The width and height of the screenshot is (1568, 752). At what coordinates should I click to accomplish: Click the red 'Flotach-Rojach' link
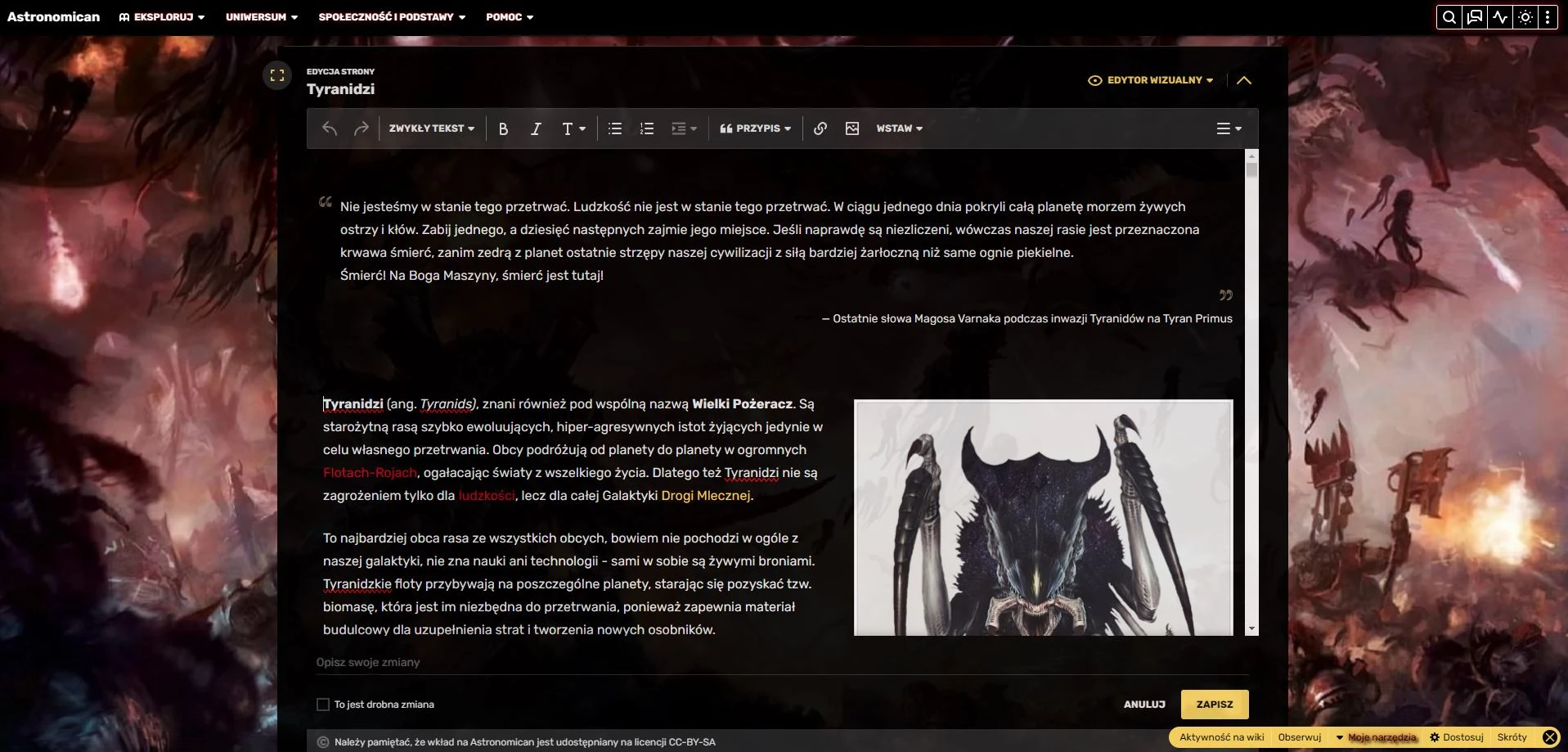pos(370,472)
